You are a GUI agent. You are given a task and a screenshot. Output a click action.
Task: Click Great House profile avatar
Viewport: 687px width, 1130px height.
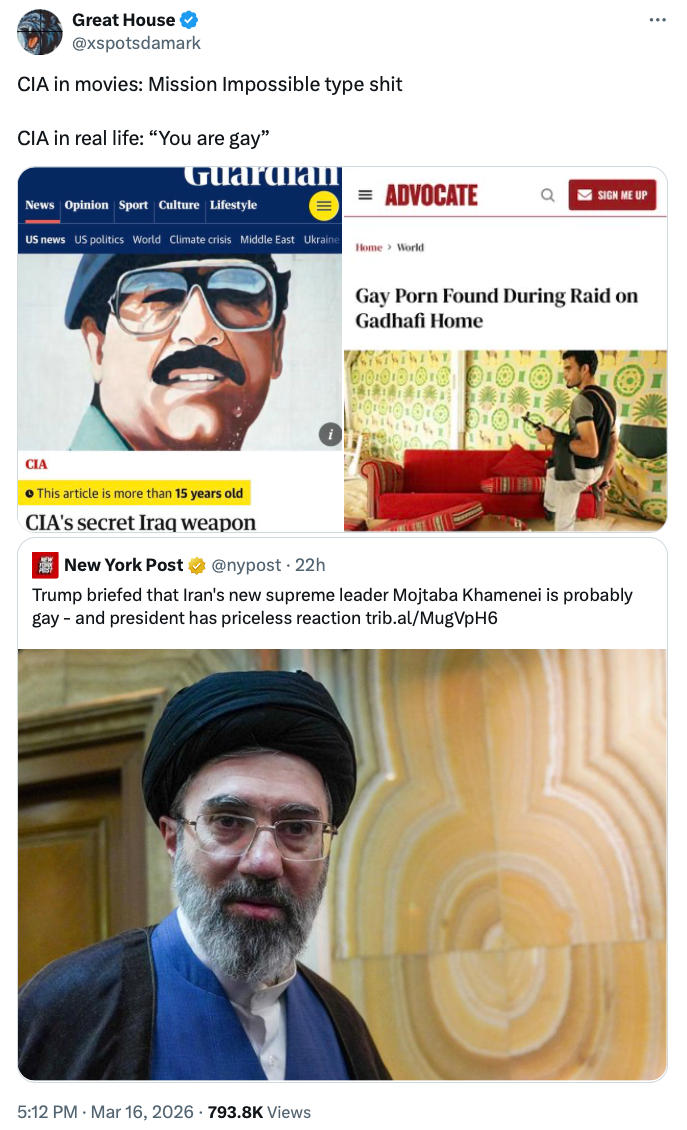(40, 32)
